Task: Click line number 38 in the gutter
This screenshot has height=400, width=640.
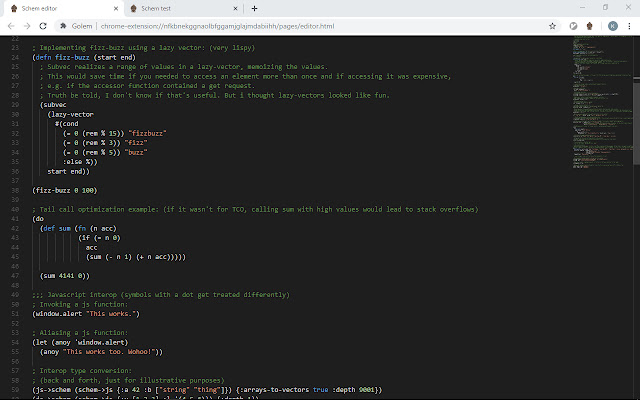Action: [15, 191]
